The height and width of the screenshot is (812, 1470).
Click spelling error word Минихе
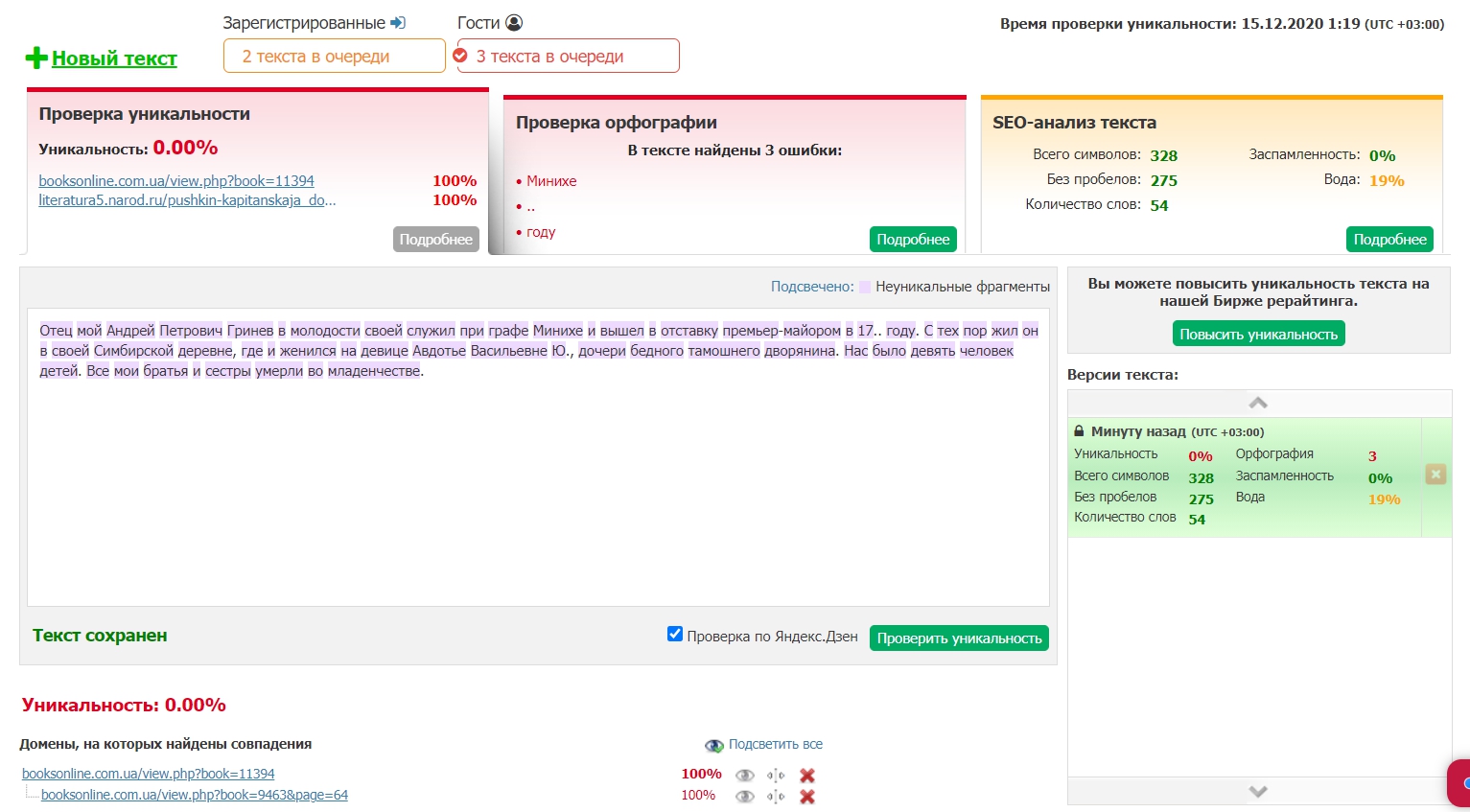pos(551,181)
